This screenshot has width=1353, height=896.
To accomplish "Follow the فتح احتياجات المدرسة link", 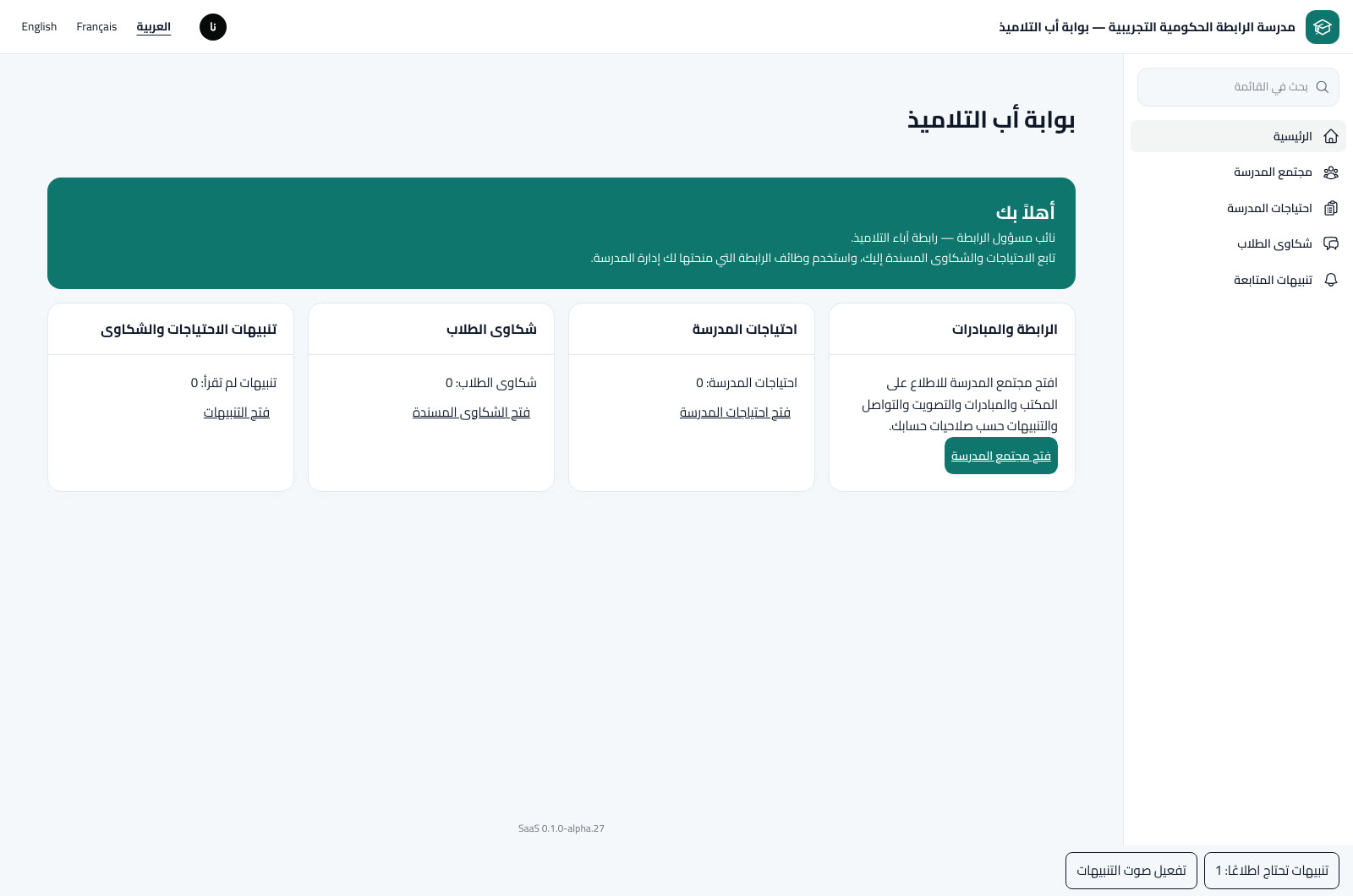I will click(735, 412).
